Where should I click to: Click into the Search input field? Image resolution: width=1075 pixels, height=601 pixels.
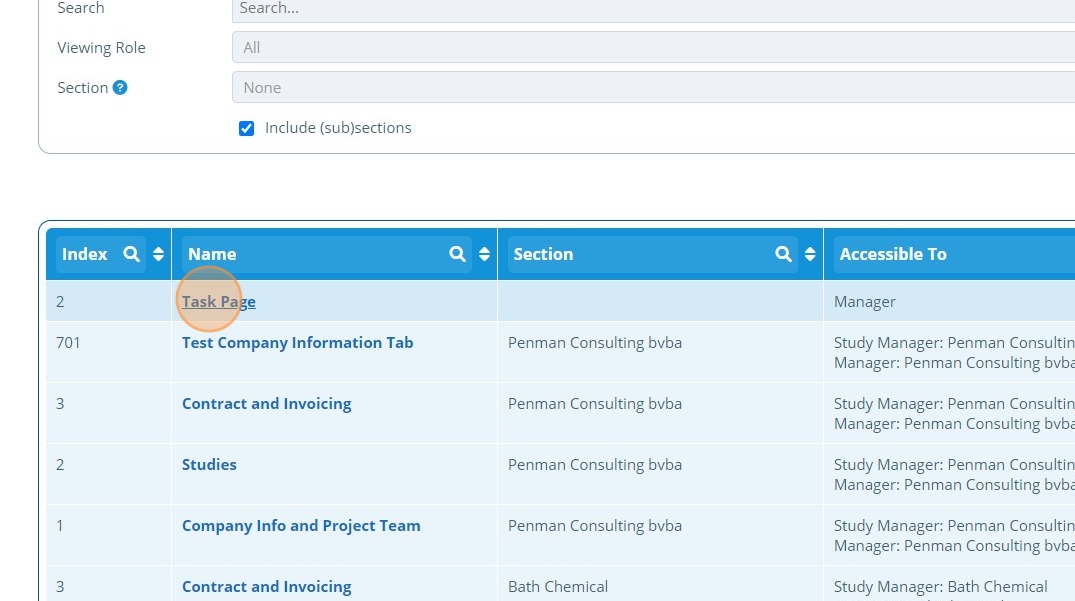652,9
